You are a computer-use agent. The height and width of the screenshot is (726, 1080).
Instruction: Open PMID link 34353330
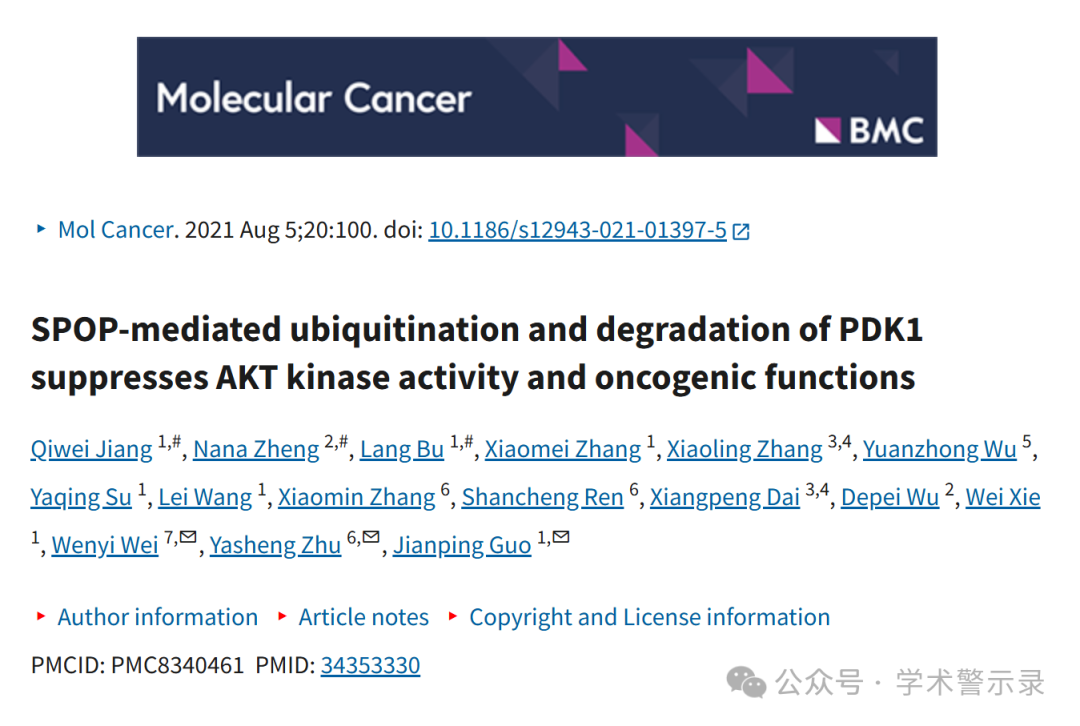(371, 665)
